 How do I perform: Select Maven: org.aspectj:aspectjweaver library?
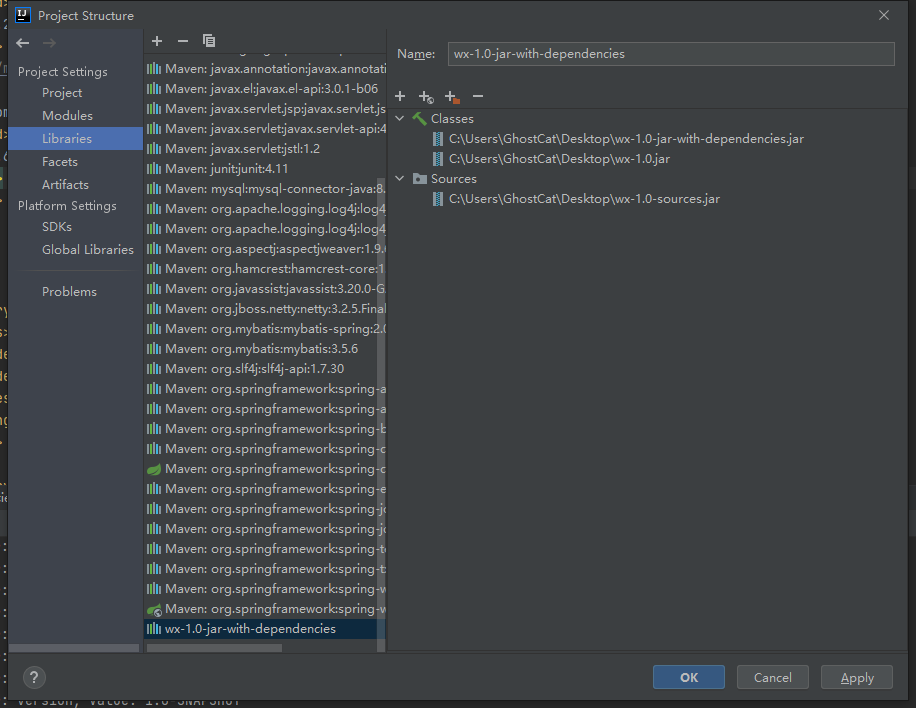pos(265,249)
